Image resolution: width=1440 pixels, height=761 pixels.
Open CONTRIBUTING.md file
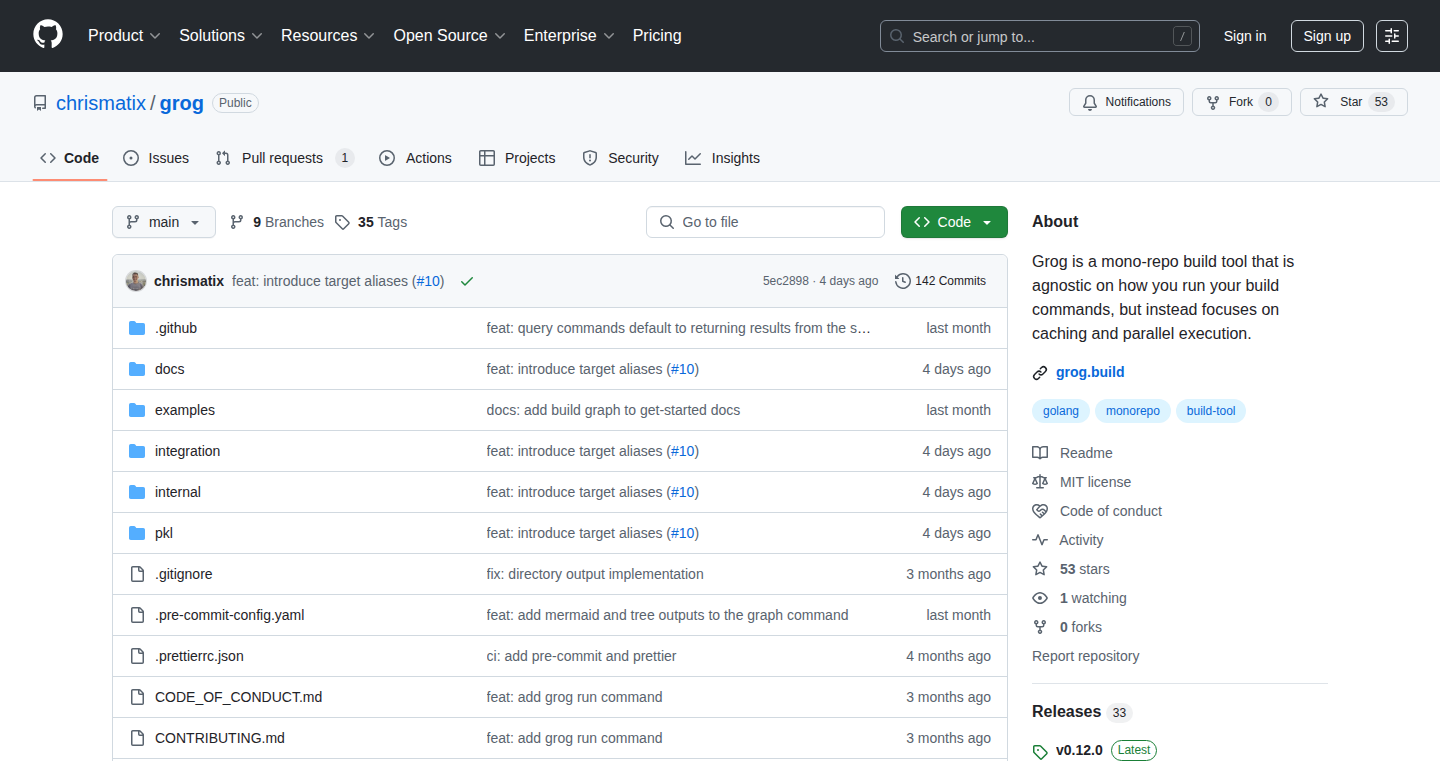coord(220,738)
